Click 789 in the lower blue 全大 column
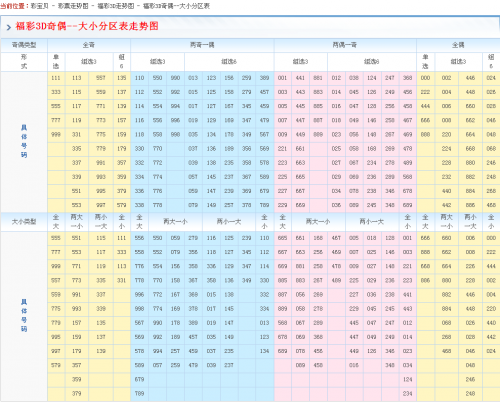Image resolution: width=500 pixels, height=402 pixels. [x=139, y=394]
